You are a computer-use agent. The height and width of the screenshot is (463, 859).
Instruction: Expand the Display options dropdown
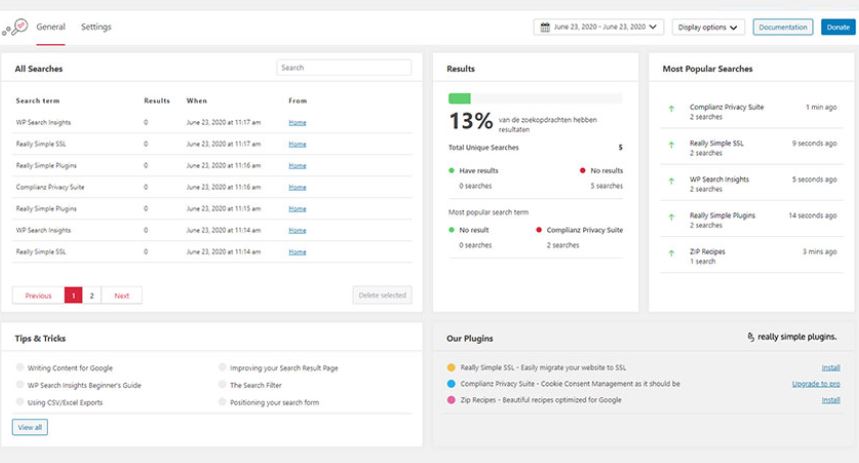coord(708,27)
